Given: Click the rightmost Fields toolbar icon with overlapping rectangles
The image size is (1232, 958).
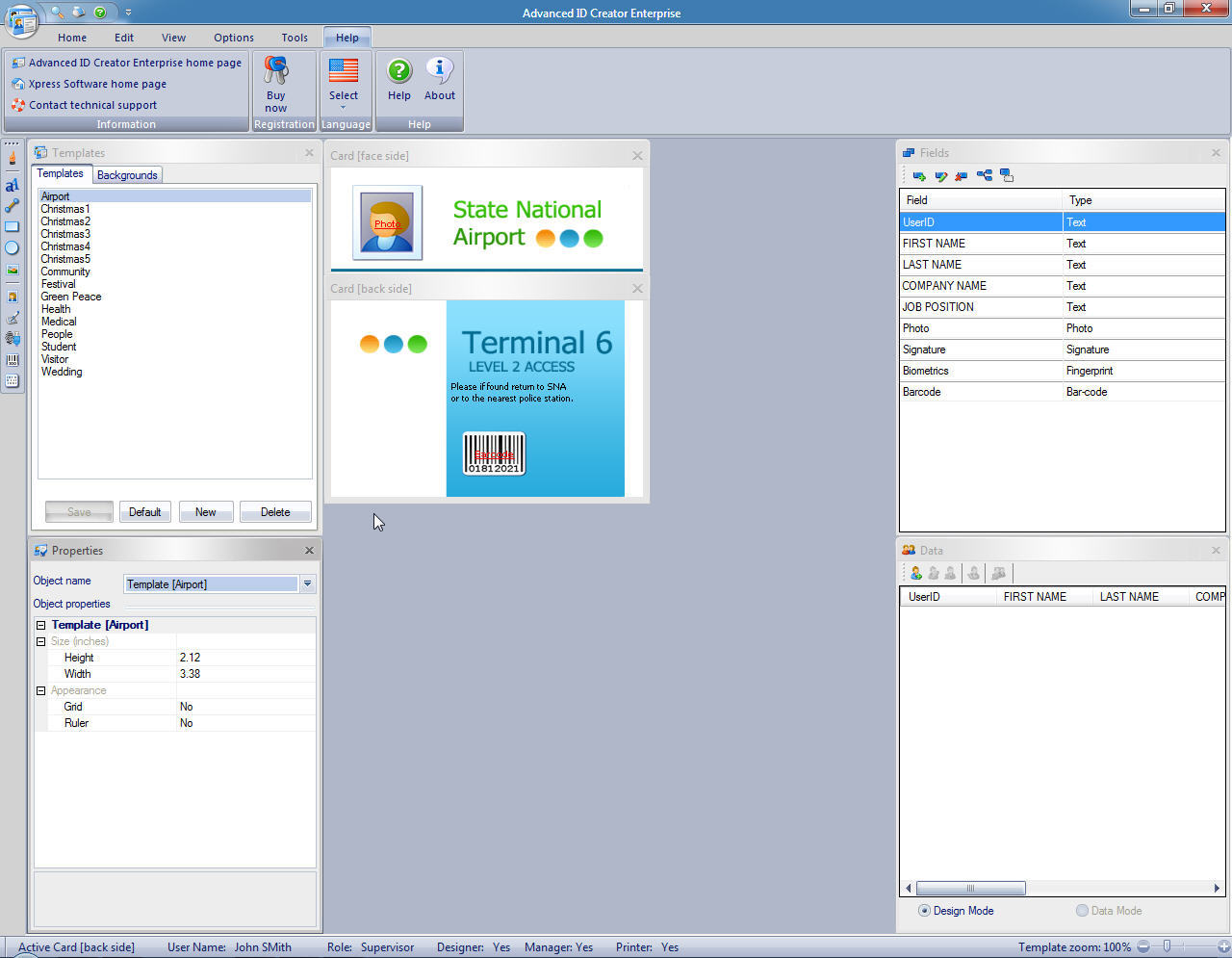Looking at the screenshot, I should [x=1007, y=176].
